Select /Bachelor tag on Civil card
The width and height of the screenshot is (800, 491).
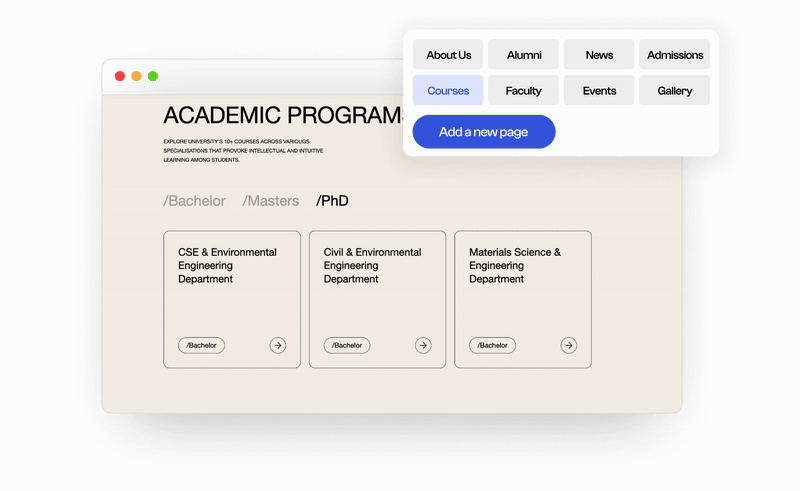tap(347, 346)
